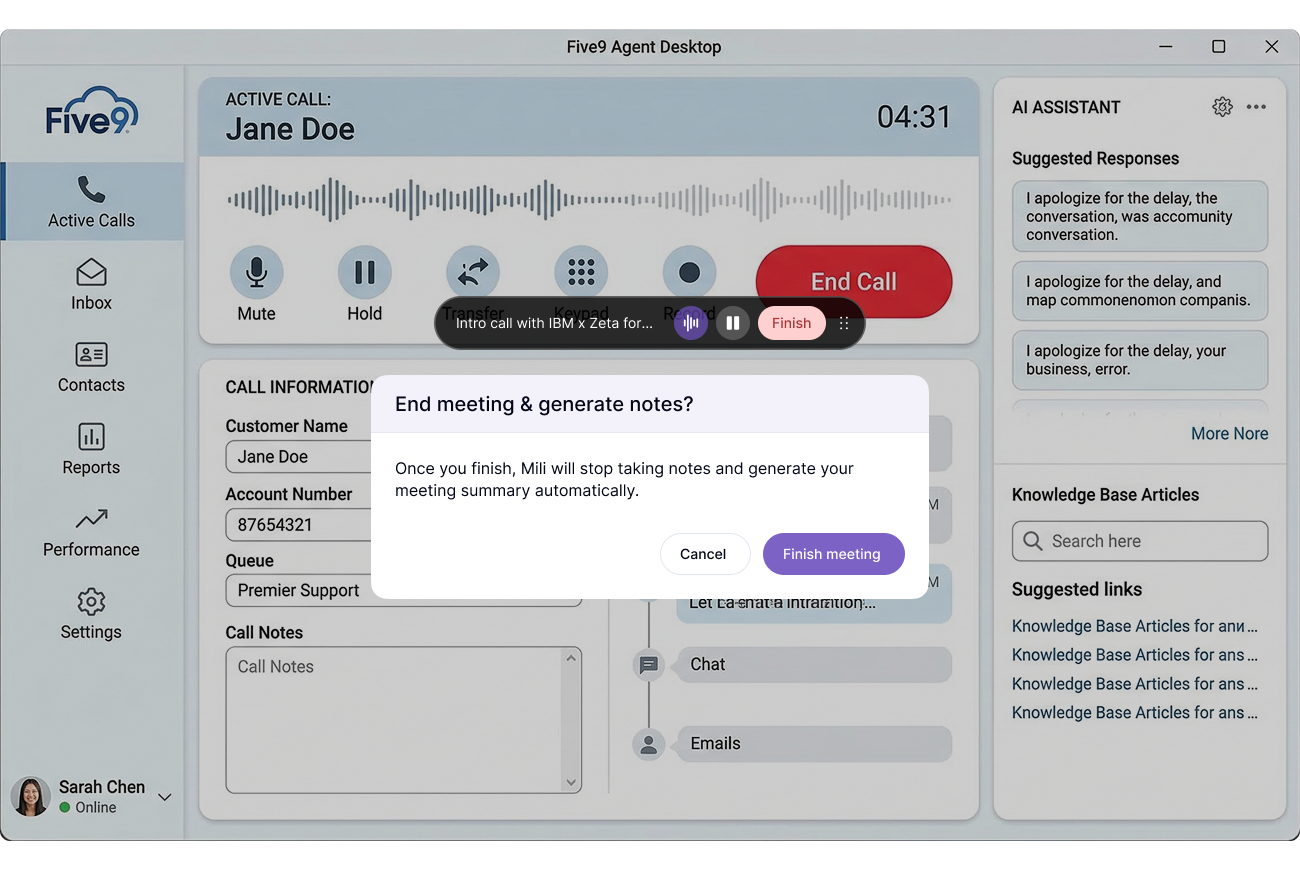Click Call Notes scrollbar down arrow

572,782
